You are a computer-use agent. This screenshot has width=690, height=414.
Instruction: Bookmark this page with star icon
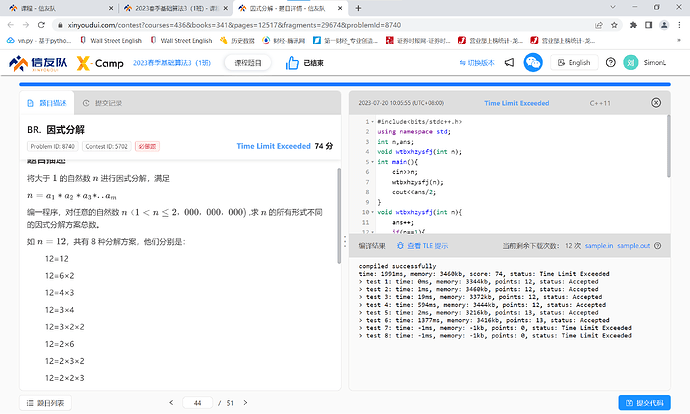click(x=614, y=25)
